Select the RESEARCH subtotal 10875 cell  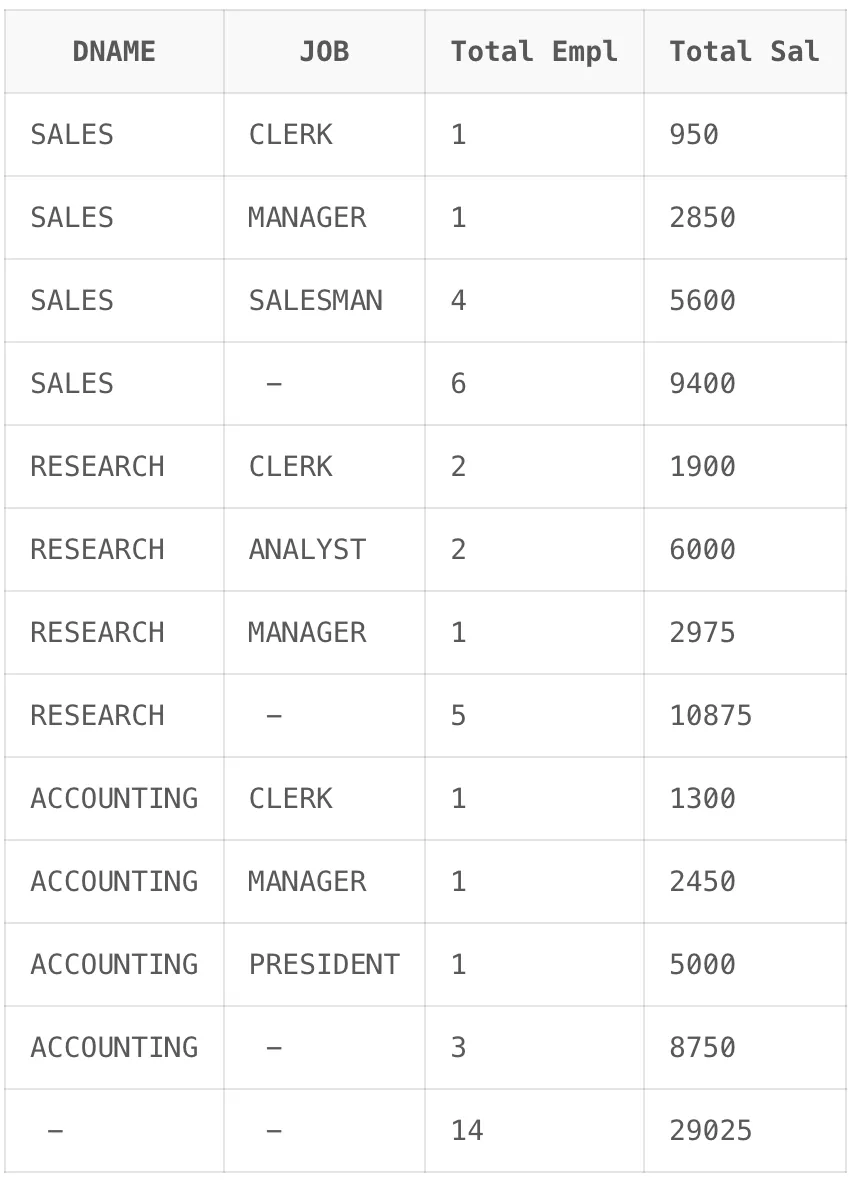[x=745, y=716]
